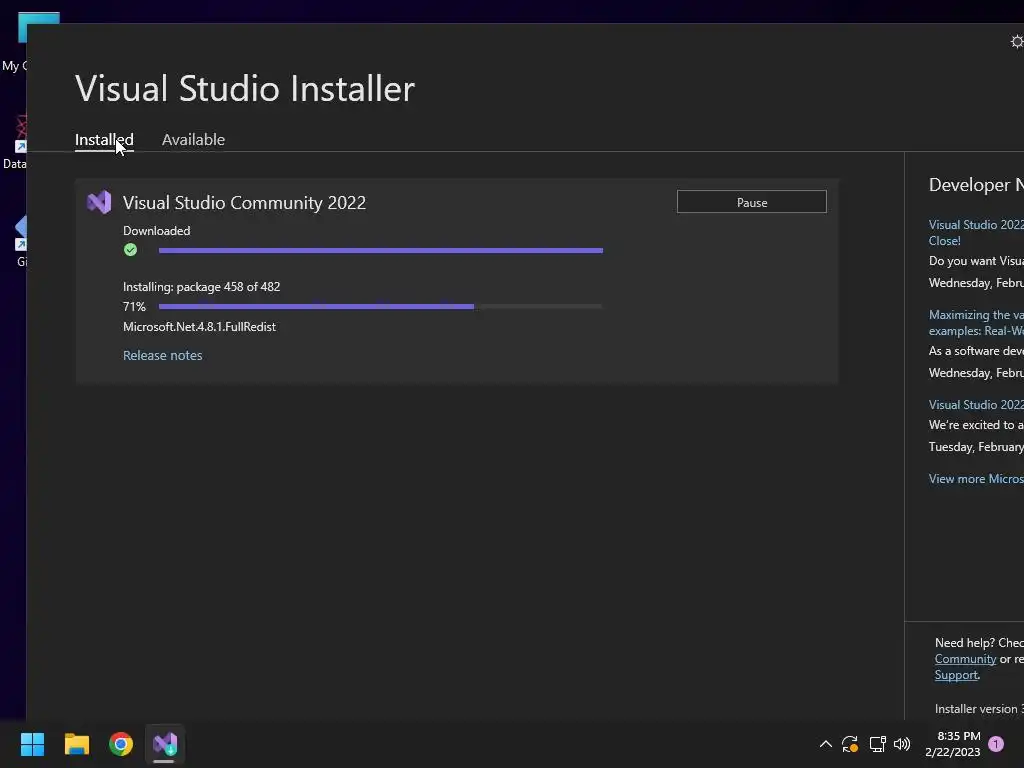The image size is (1024, 768).
Task: Open the Release notes link
Action: point(163,355)
